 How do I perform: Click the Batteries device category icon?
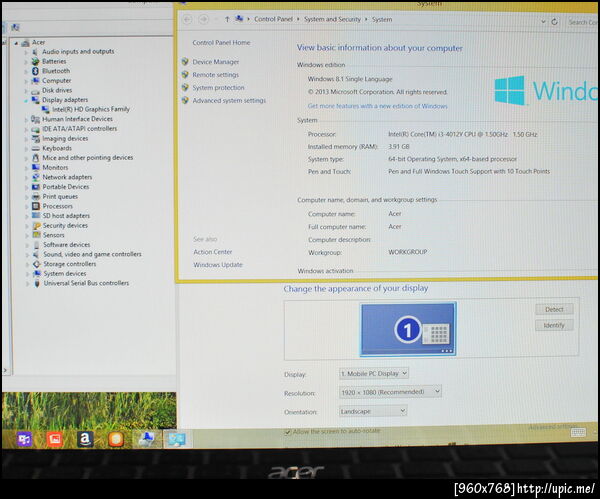pyautogui.click(x=36, y=61)
